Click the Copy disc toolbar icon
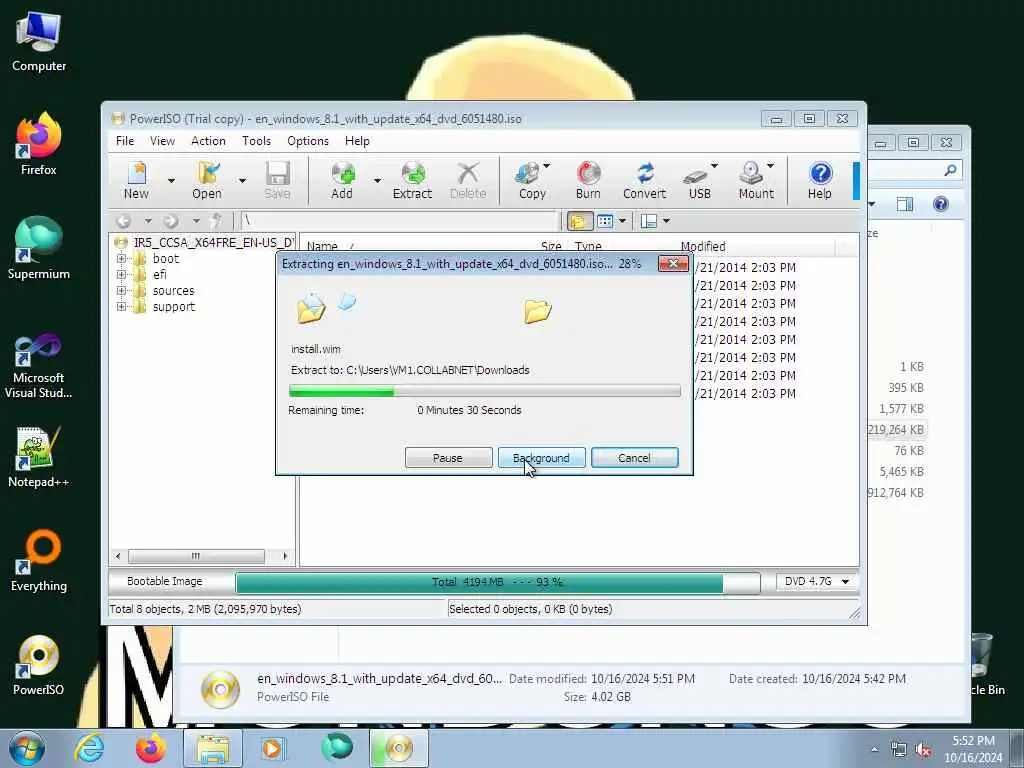 pos(532,180)
